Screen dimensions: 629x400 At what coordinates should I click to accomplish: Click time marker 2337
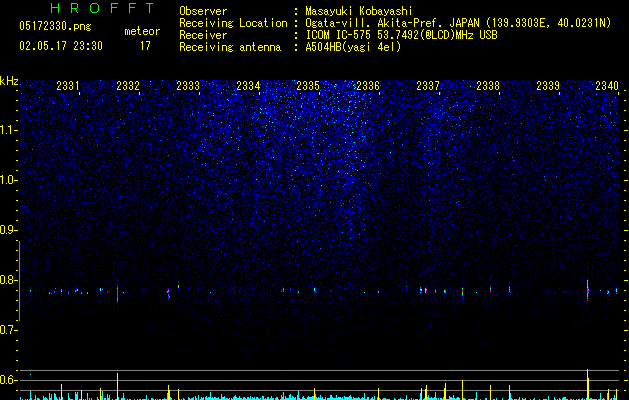(x=428, y=86)
